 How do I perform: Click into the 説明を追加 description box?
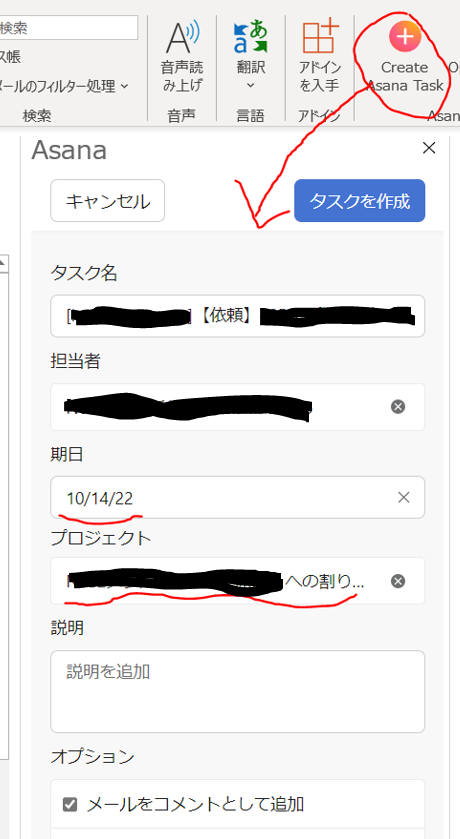coord(237,691)
